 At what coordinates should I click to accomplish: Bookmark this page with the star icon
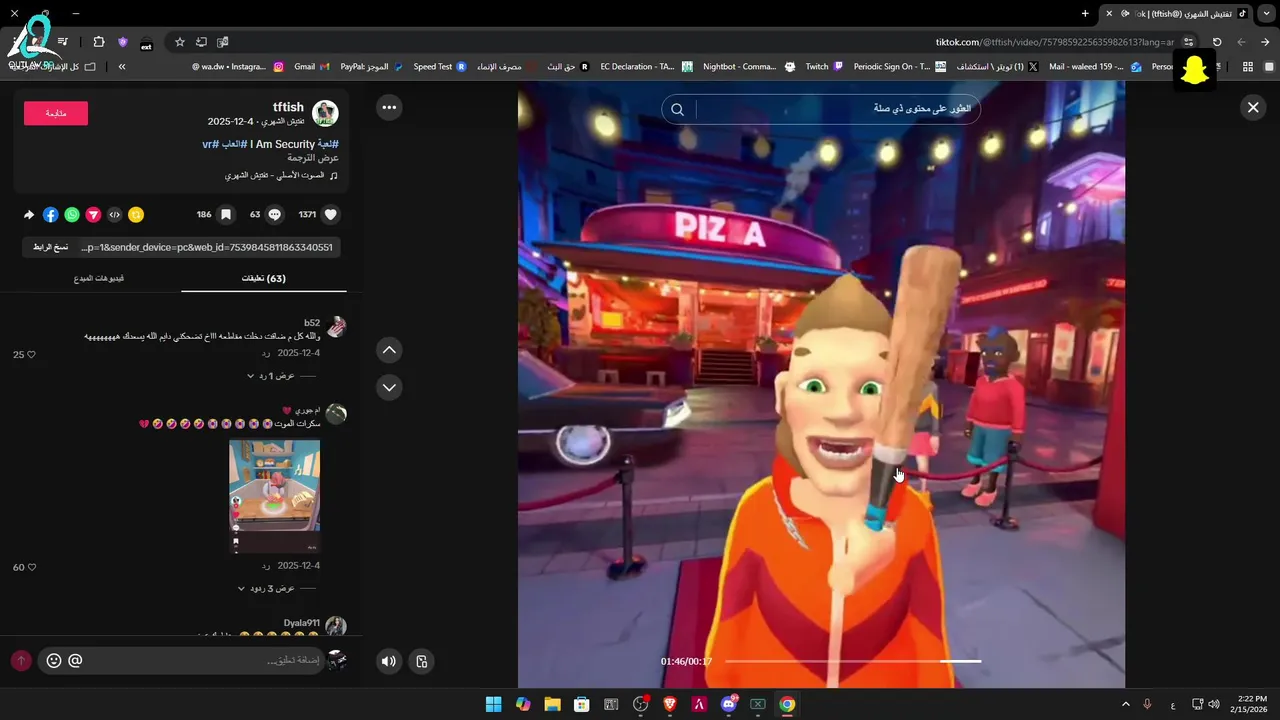(180, 42)
